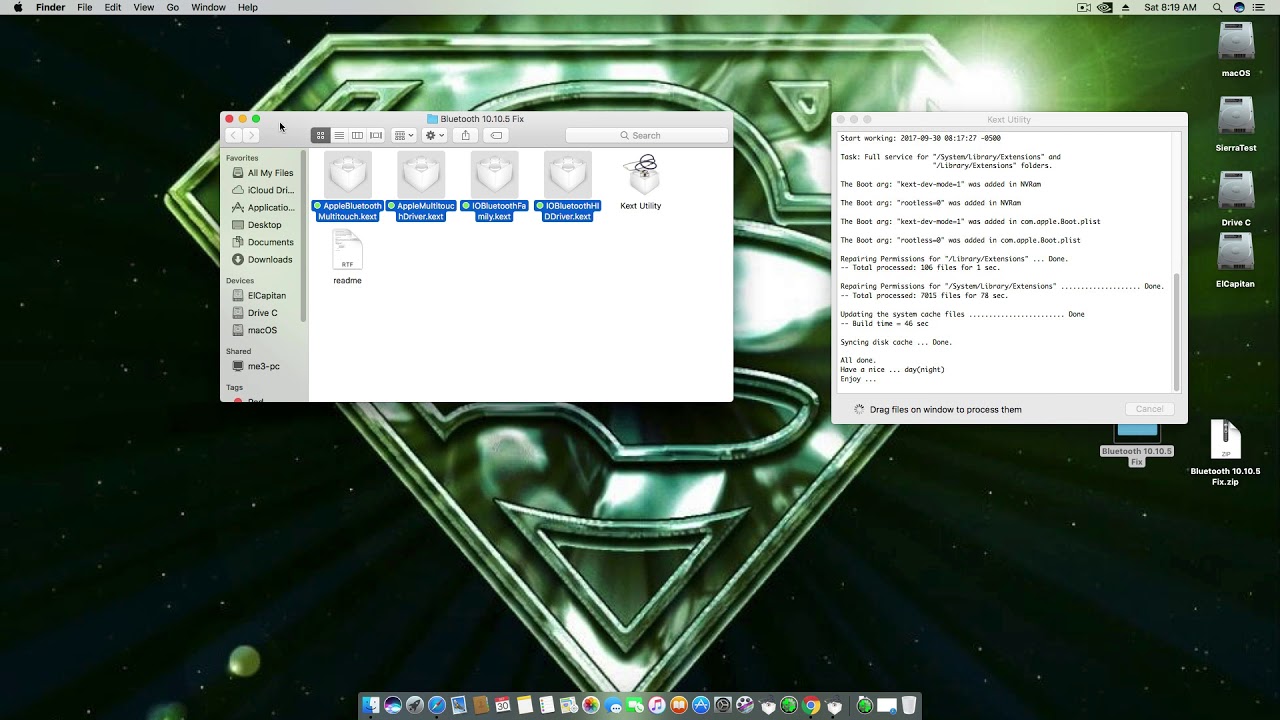Open the Go menu
This screenshot has height=720, width=1280.
point(173,7)
